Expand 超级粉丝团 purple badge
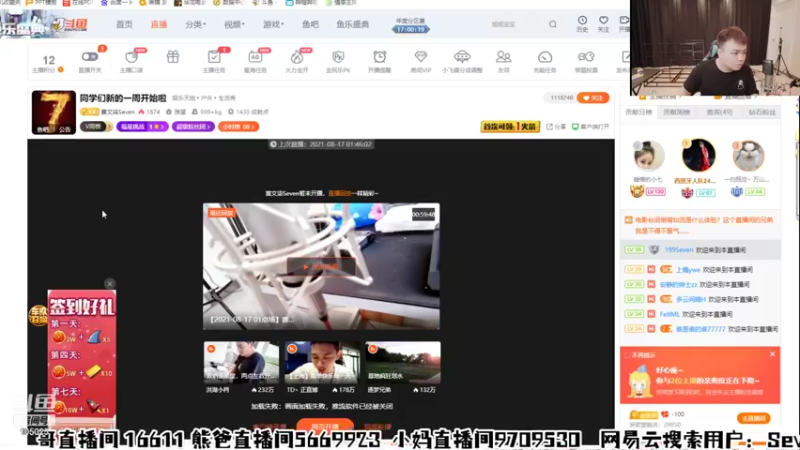 [193, 127]
